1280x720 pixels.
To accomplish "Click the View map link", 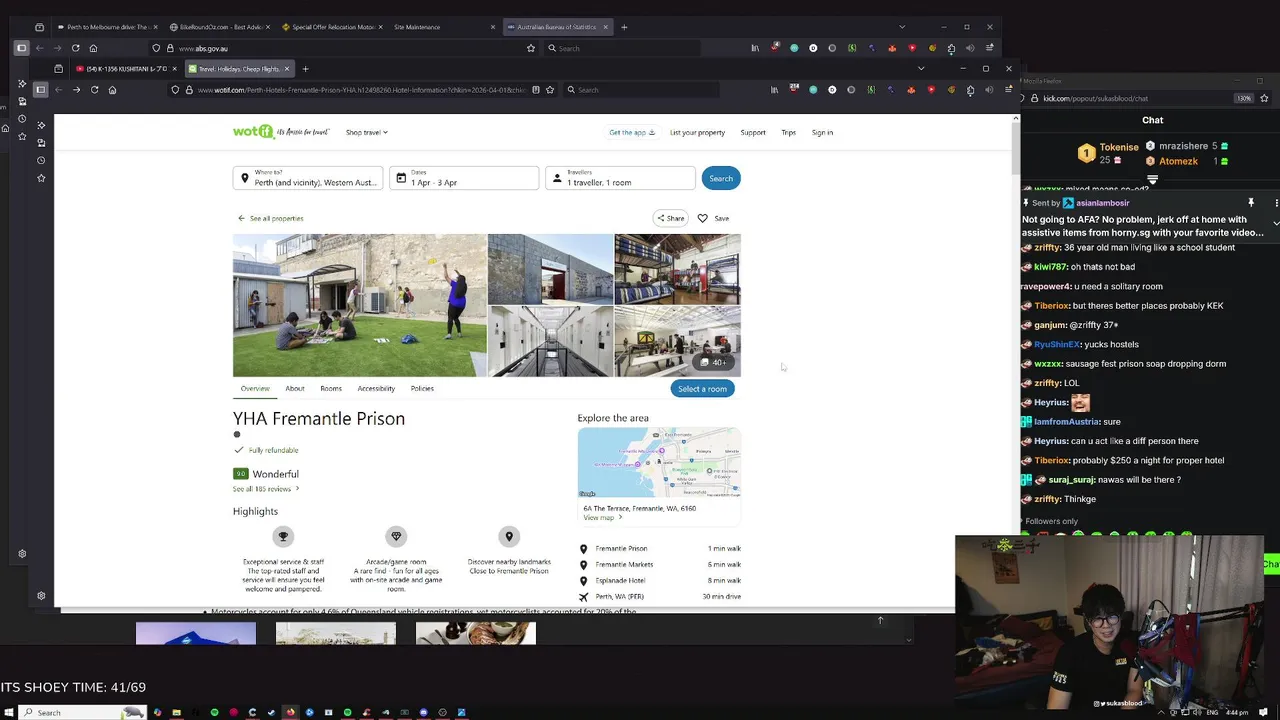I will click(603, 518).
